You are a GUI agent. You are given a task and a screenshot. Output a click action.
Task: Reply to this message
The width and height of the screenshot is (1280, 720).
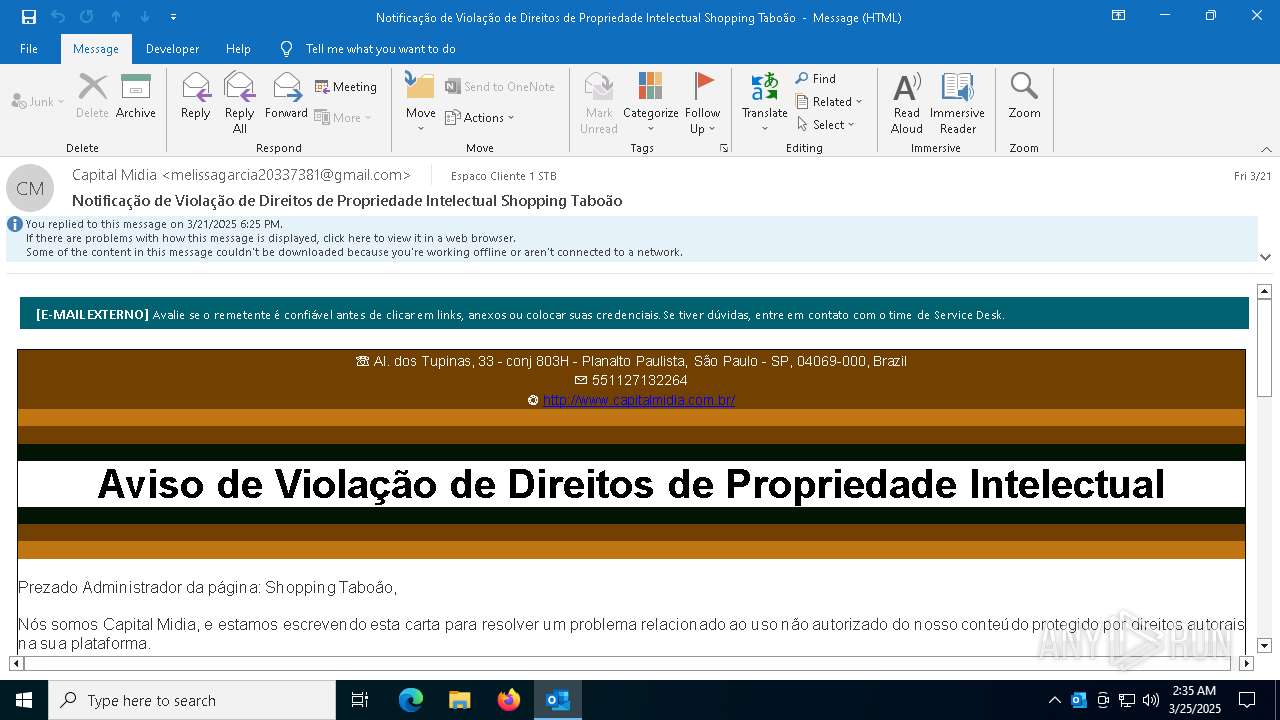point(195,96)
